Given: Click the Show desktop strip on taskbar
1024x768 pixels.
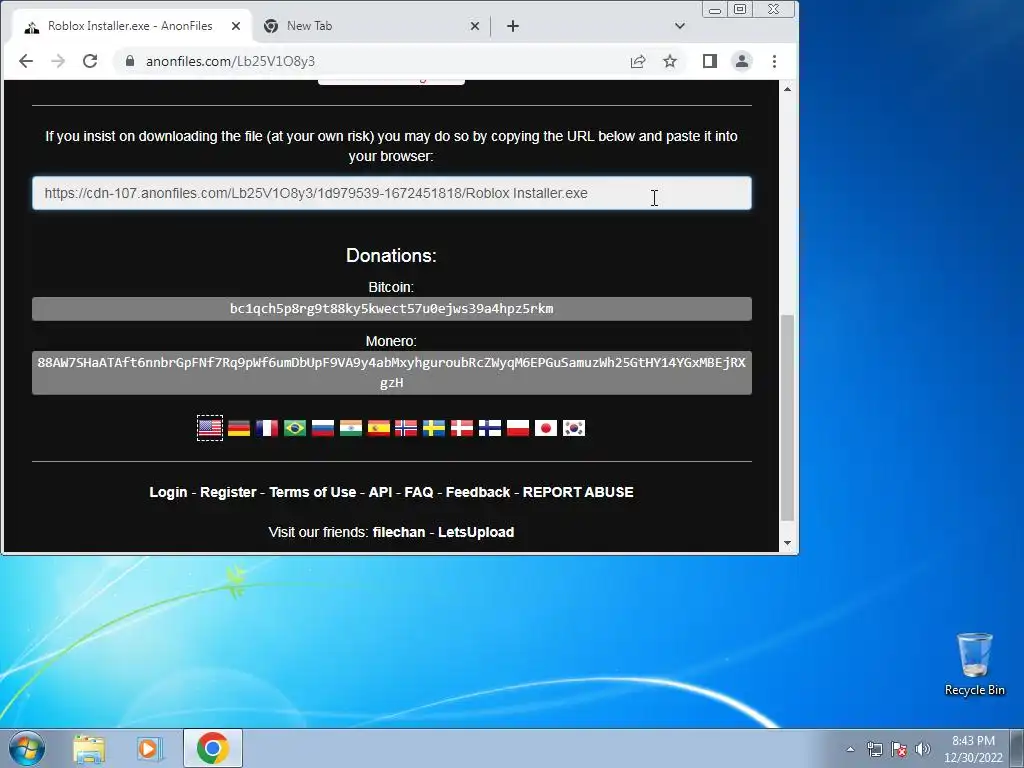Looking at the screenshot, I should [x=1017, y=748].
